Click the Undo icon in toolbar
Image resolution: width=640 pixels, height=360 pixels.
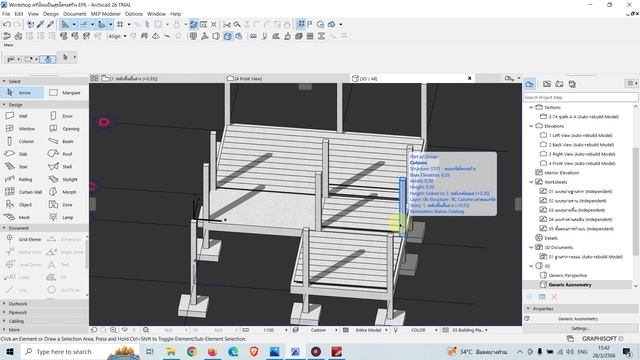7,24
